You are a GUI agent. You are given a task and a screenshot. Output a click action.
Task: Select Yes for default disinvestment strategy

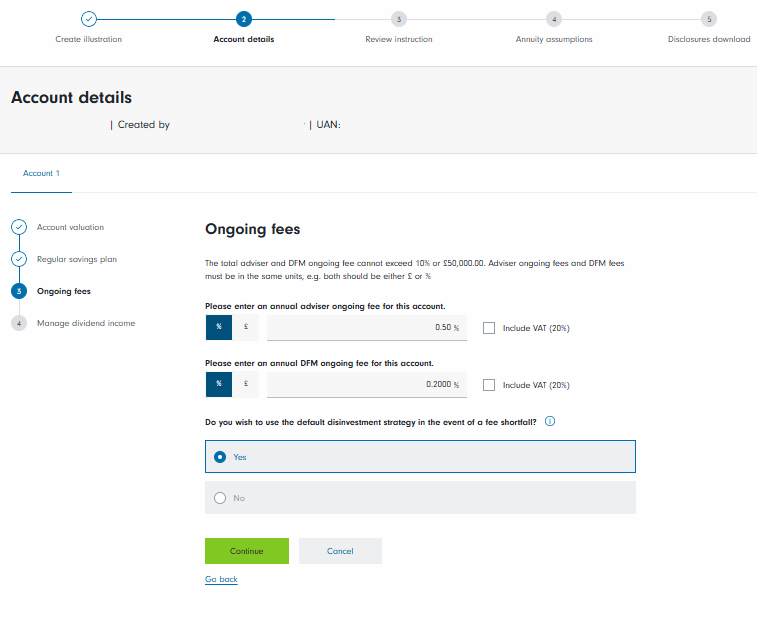point(221,456)
